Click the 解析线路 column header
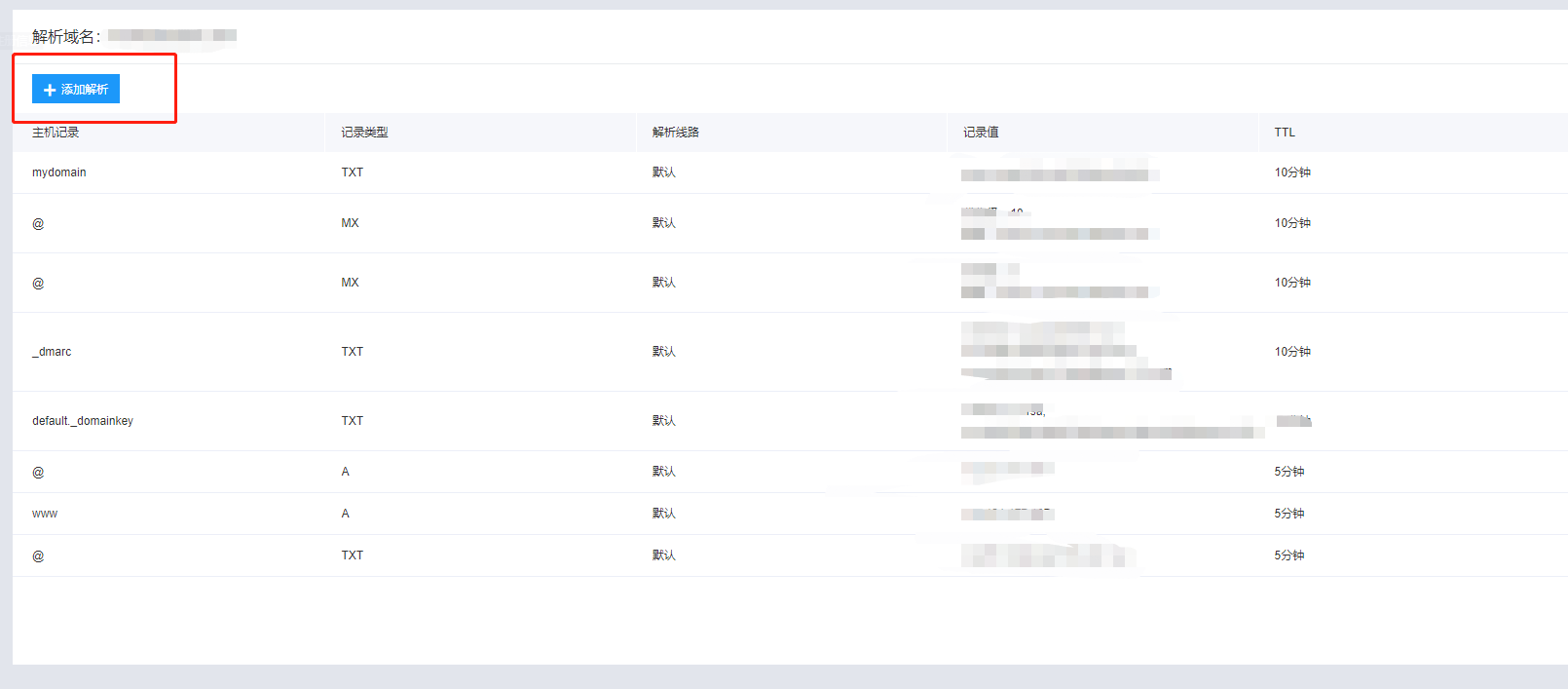The width and height of the screenshot is (1568, 689). click(x=676, y=133)
